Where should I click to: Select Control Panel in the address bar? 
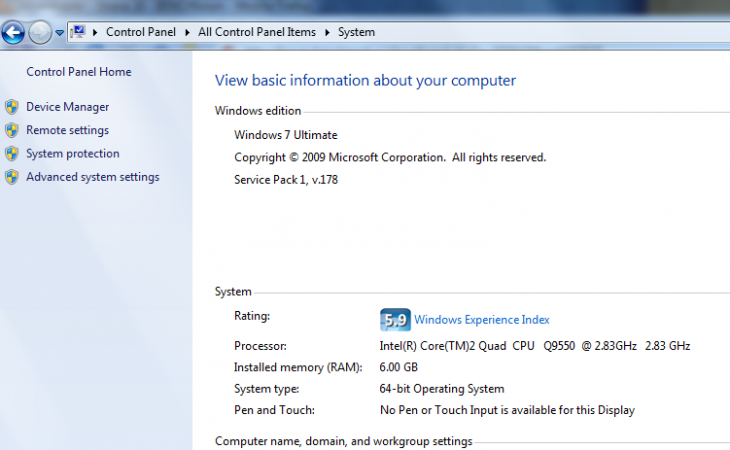pos(141,32)
